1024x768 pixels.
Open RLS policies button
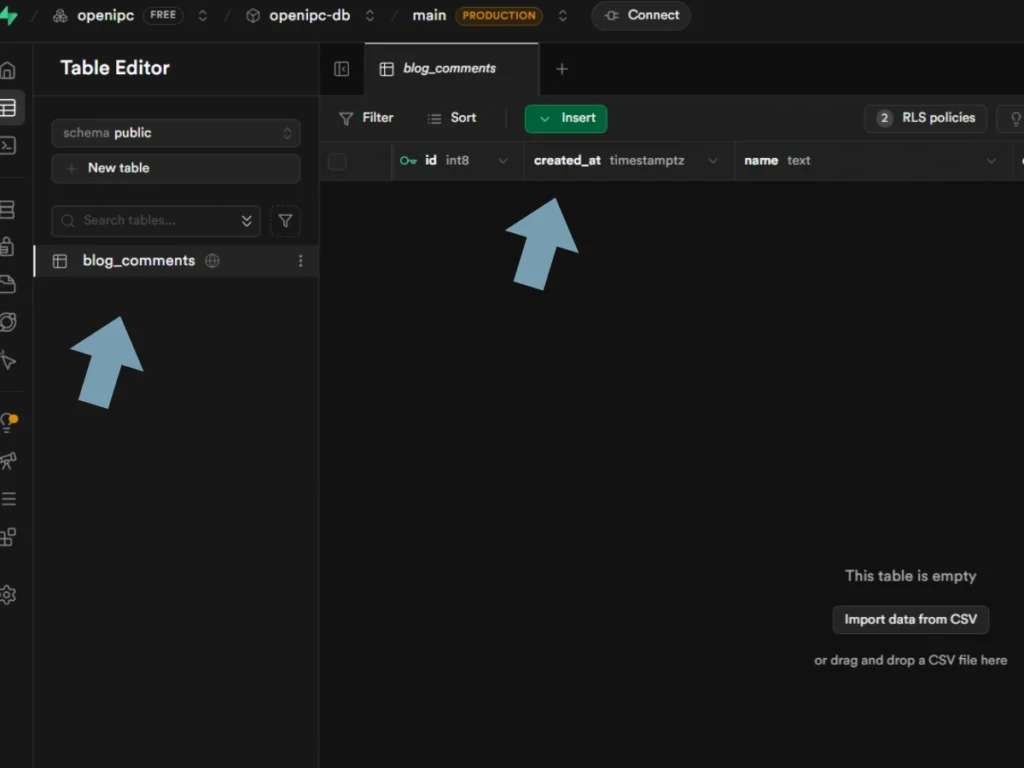pyautogui.click(x=925, y=118)
